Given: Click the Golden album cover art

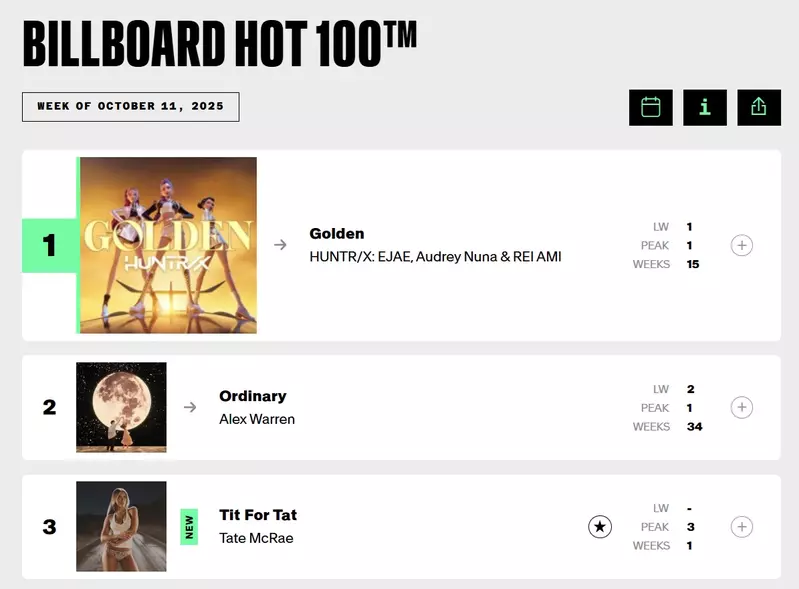Looking at the screenshot, I should [168, 245].
